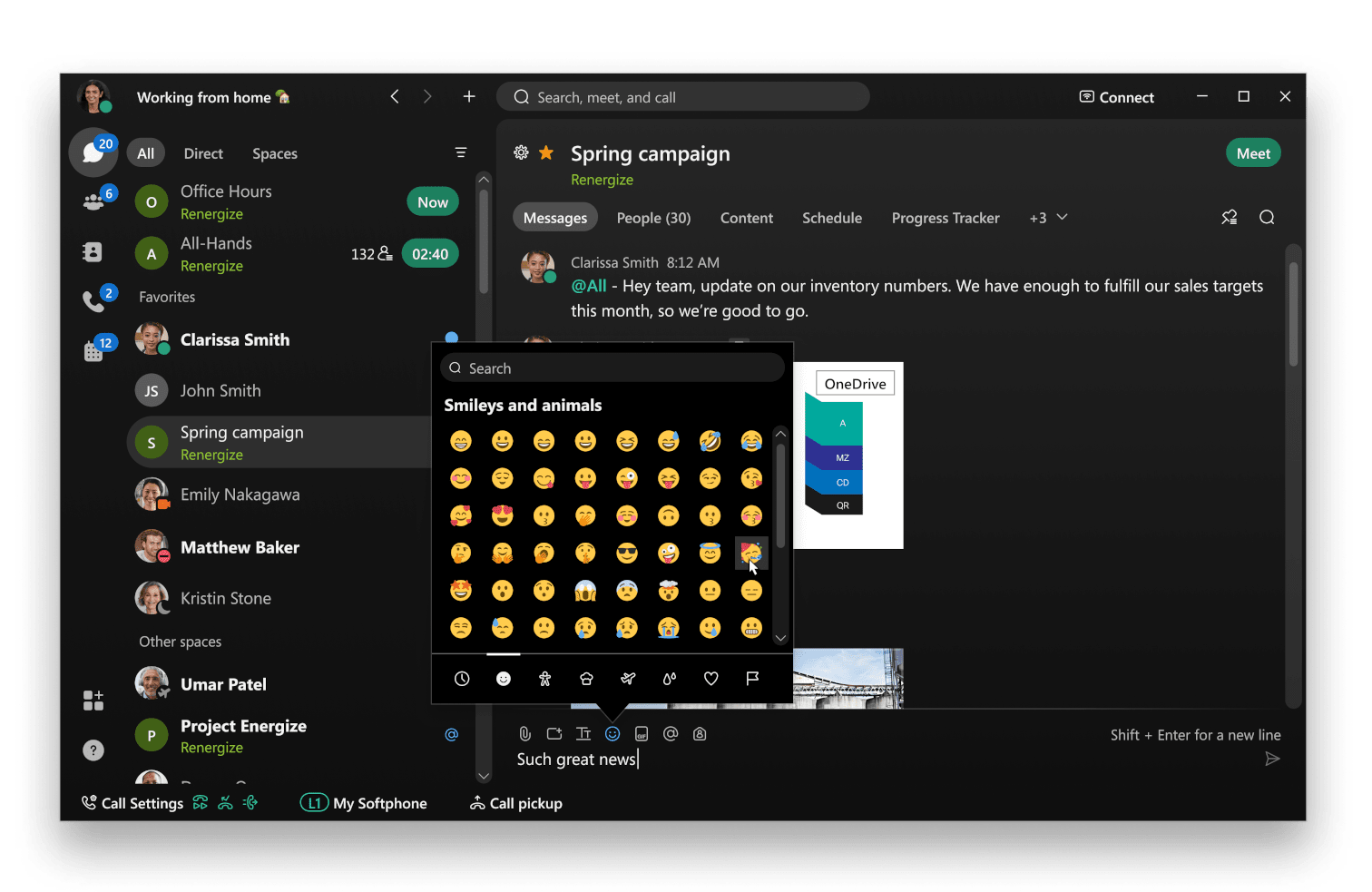The width and height of the screenshot is (1372, 892).
Task: Send the message with the send arrow
Action: (x=1272, y=759)
